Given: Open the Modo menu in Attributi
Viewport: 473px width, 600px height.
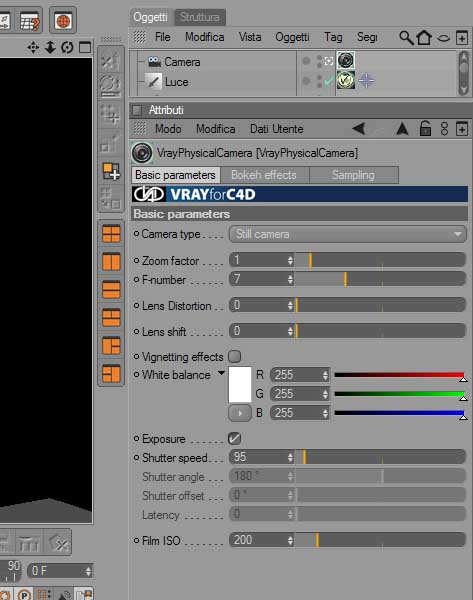Looking at the screenshot, I should click(168, 129).
